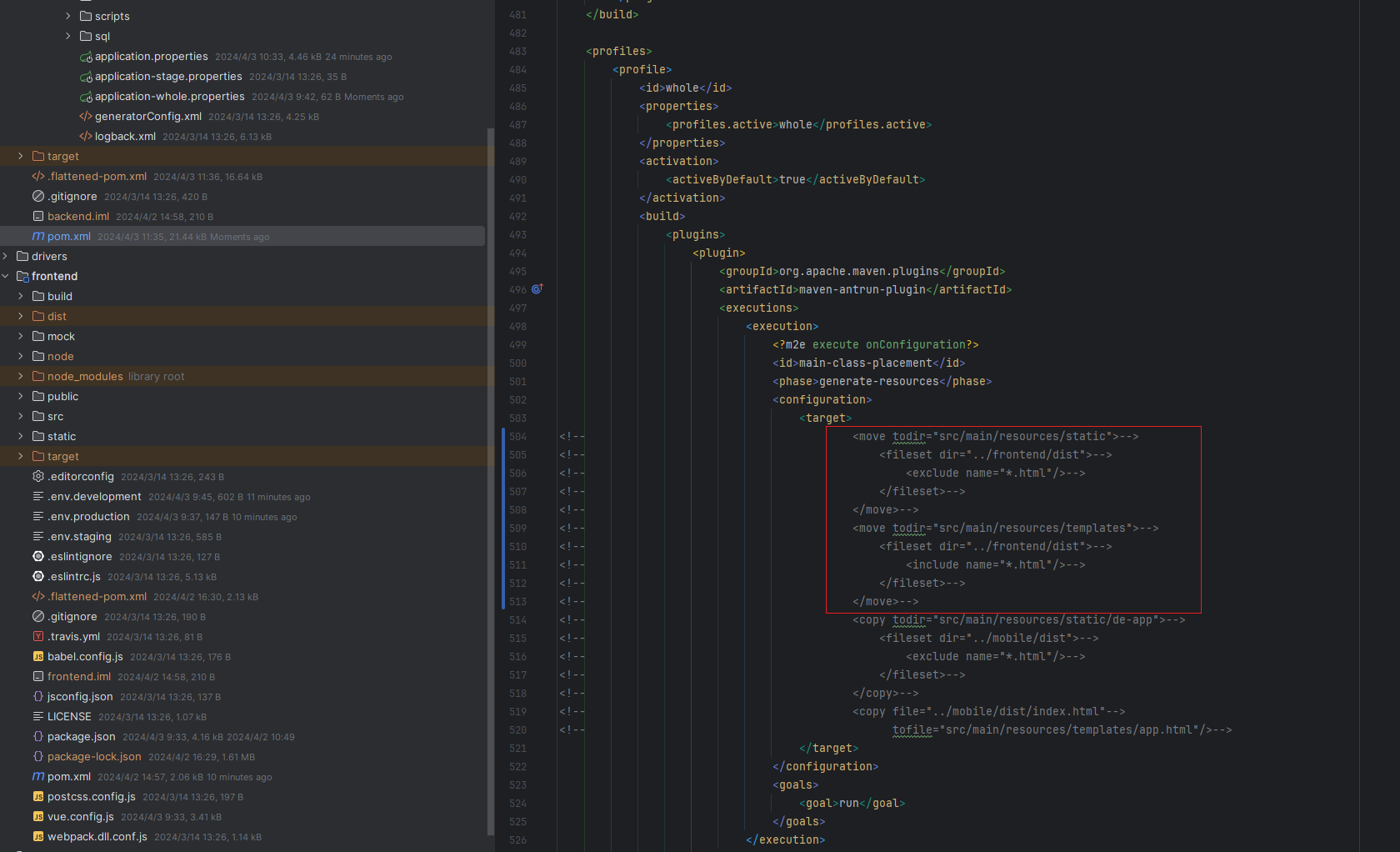Viewport: 1400px width, 852px height.
Task: Click line number 483 in the gutter
Action: point(517,51)
